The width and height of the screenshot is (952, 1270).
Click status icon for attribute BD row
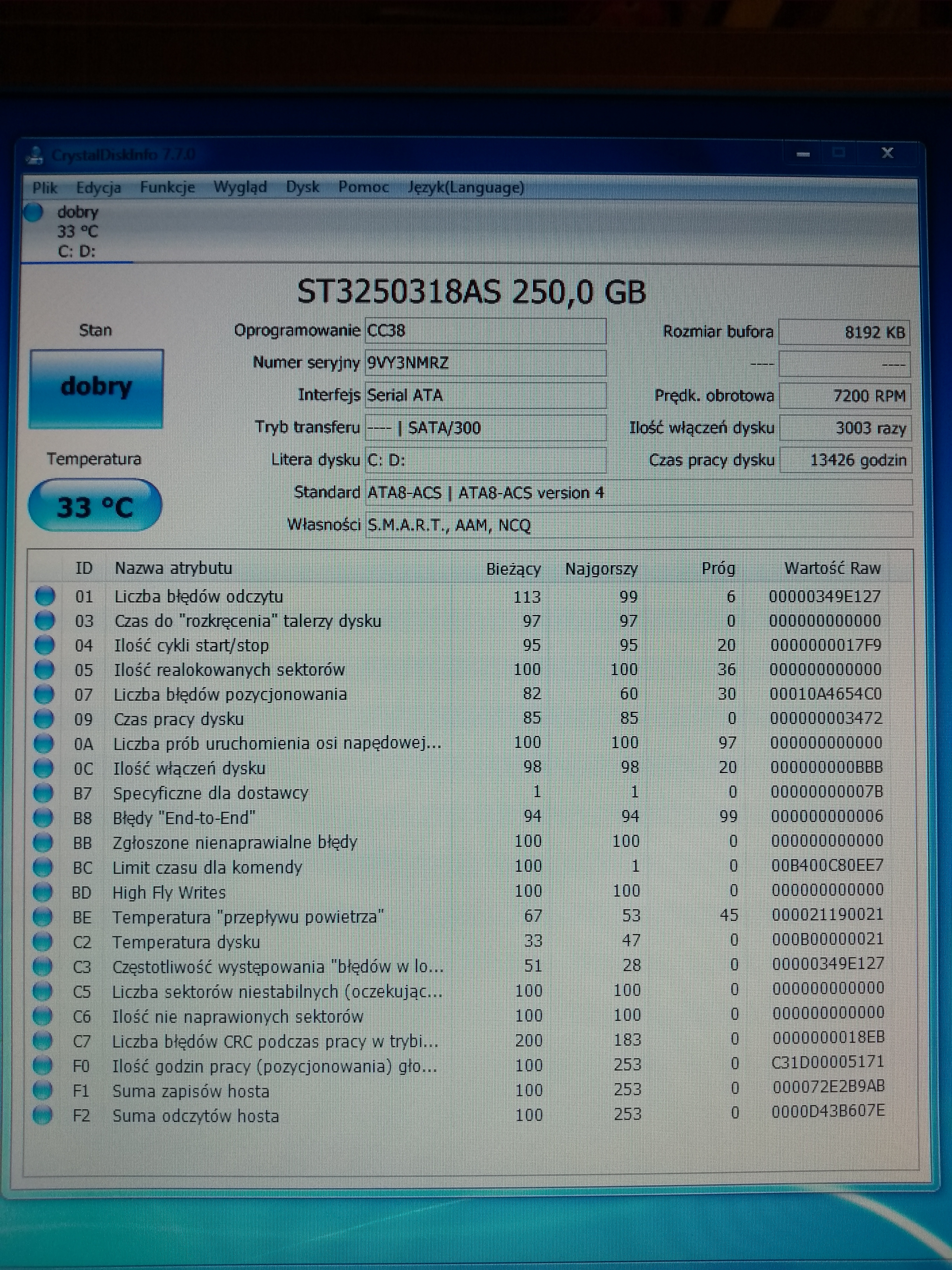pos(42,892)
